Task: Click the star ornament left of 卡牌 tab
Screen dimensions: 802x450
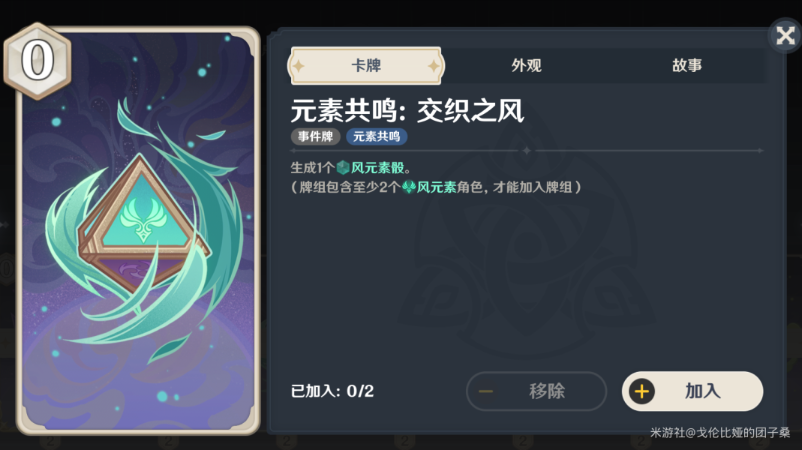Action: pos(299,66)
